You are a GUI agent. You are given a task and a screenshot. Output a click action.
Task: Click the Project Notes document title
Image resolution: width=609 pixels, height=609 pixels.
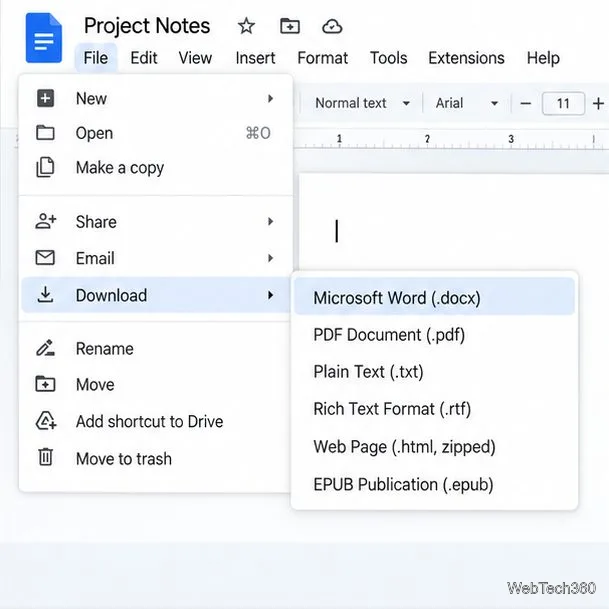(147, 26)
